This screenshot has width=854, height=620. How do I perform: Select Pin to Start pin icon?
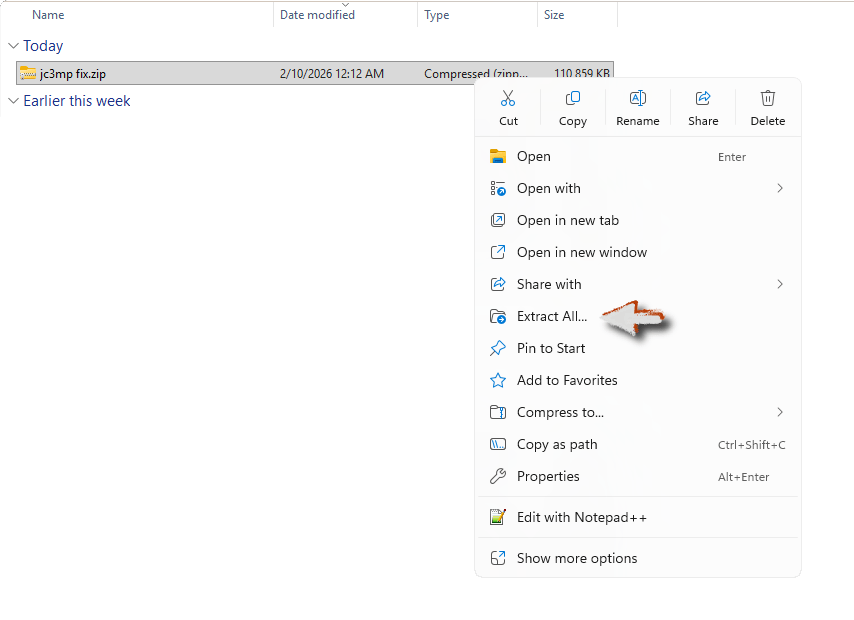click(x=498, y=348)
